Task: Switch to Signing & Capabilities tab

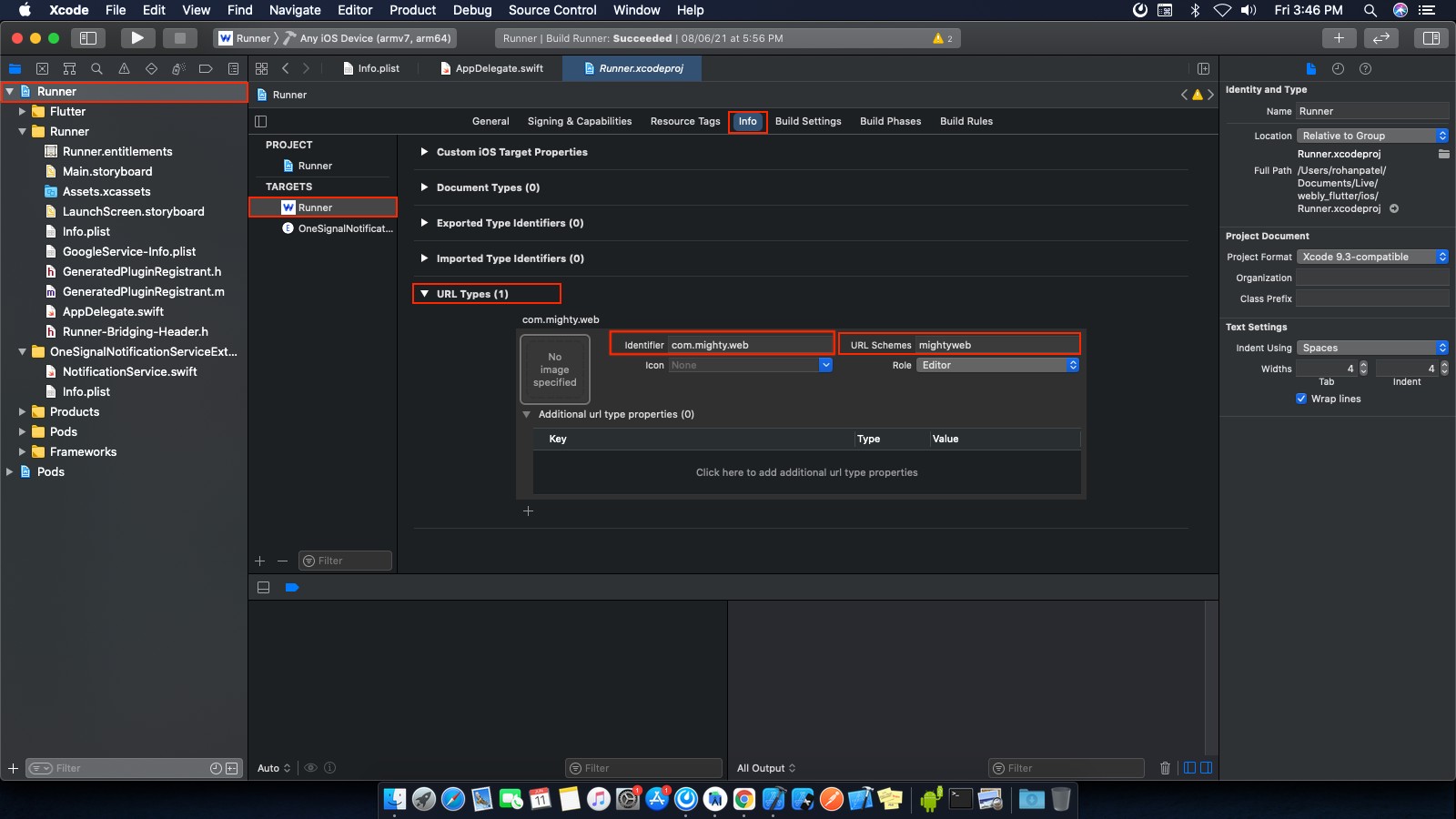Action: coord(580,121)
